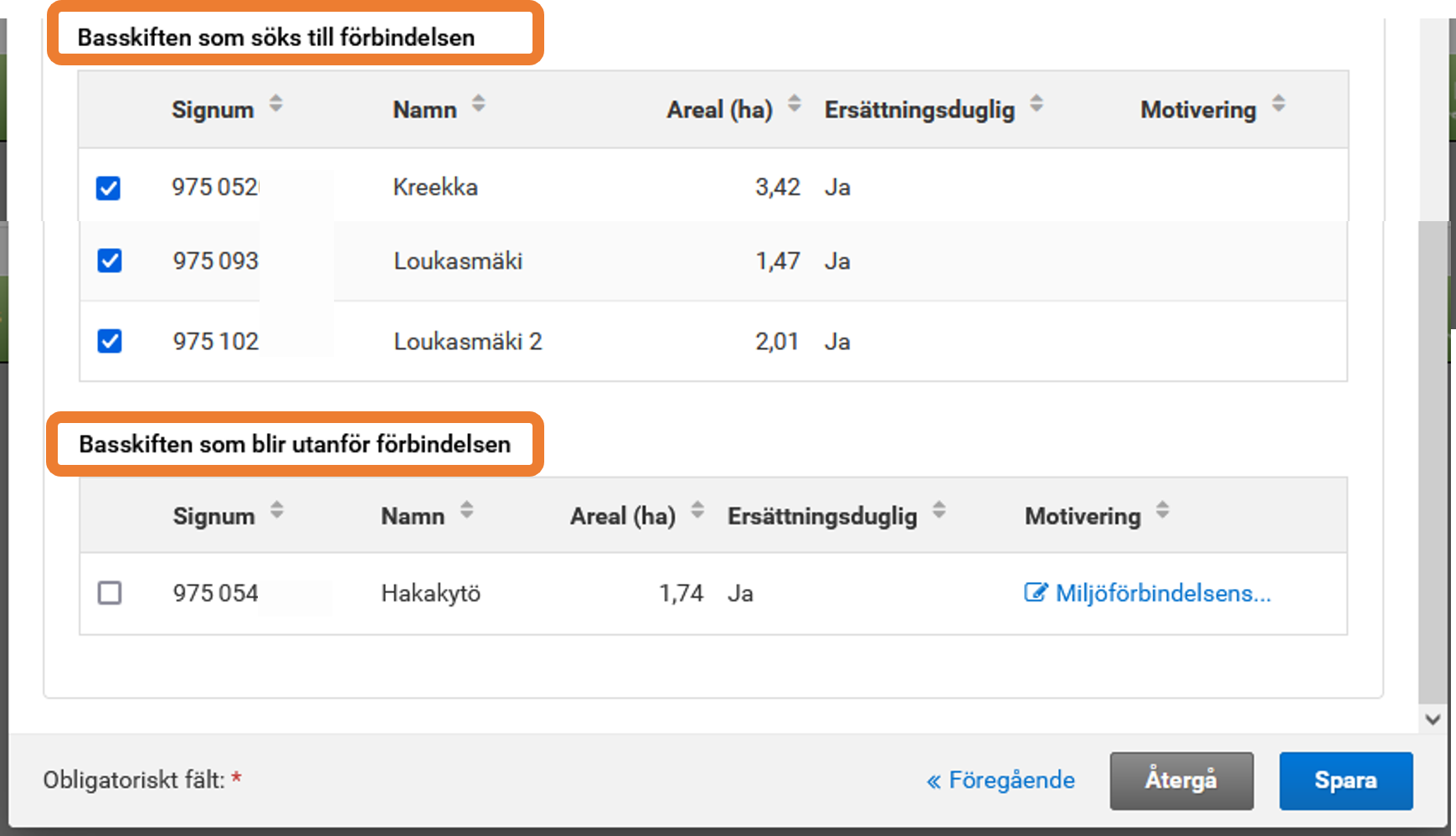This screenshot has height=836, width=1456.
Task: Sort upper table by Motivering arrows
Action: coord(1279,105)
